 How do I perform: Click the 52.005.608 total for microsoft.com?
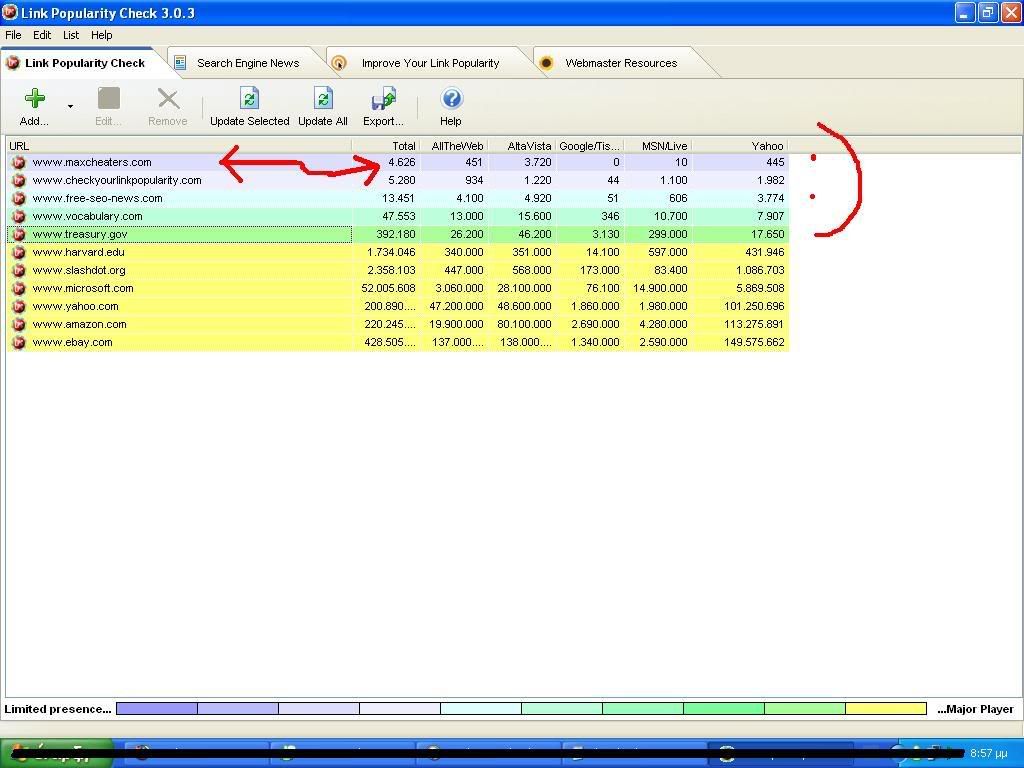[389, 288]
